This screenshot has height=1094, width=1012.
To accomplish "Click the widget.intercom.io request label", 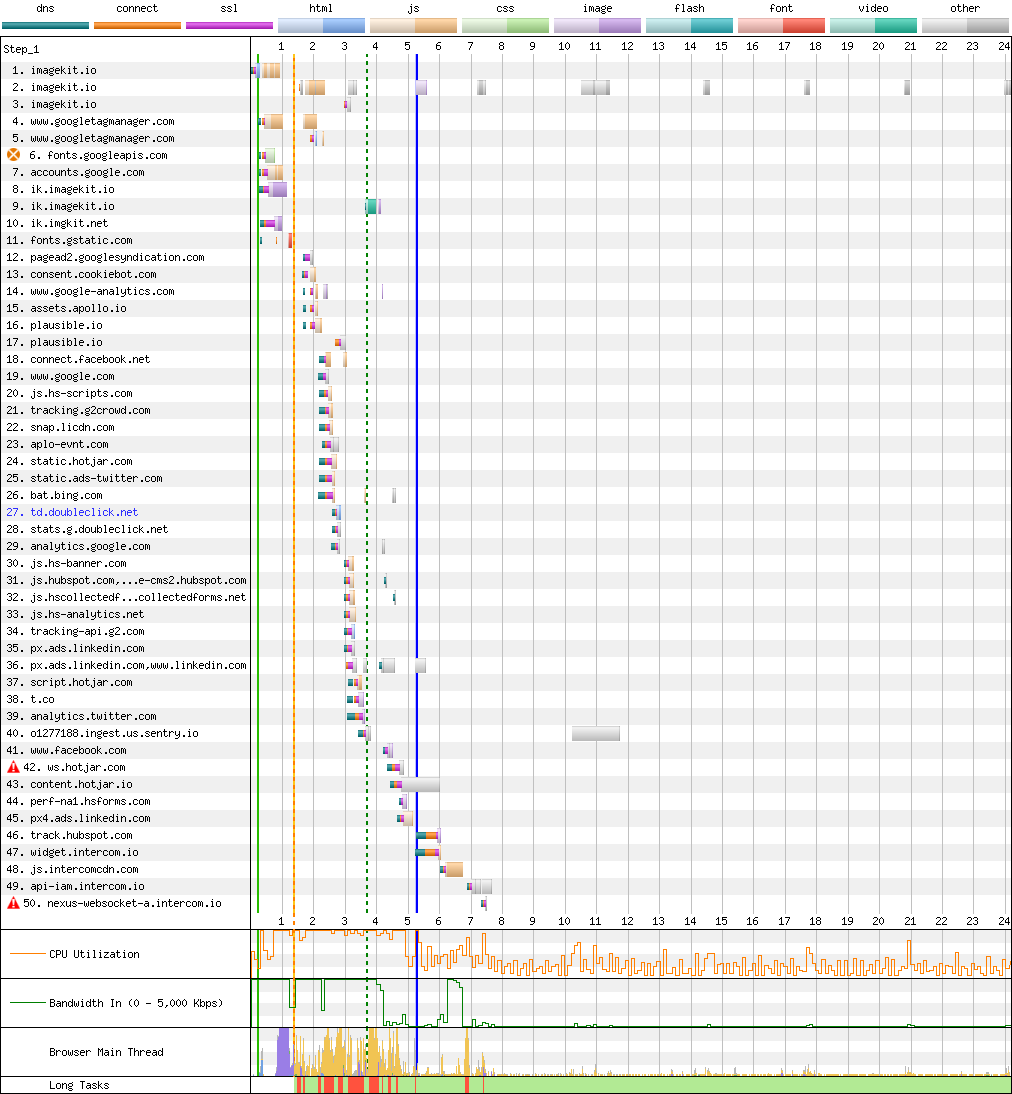I will 84,852.
